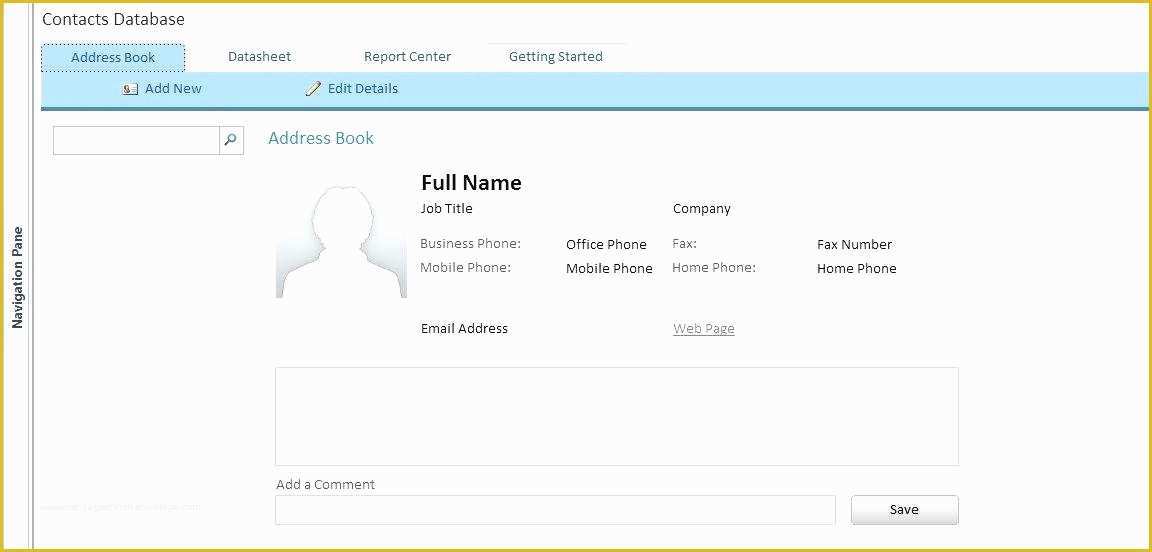This screenshot has height=552, width=1152.
Task: Click the Office Phone value
Action: [x=606, y=244]
